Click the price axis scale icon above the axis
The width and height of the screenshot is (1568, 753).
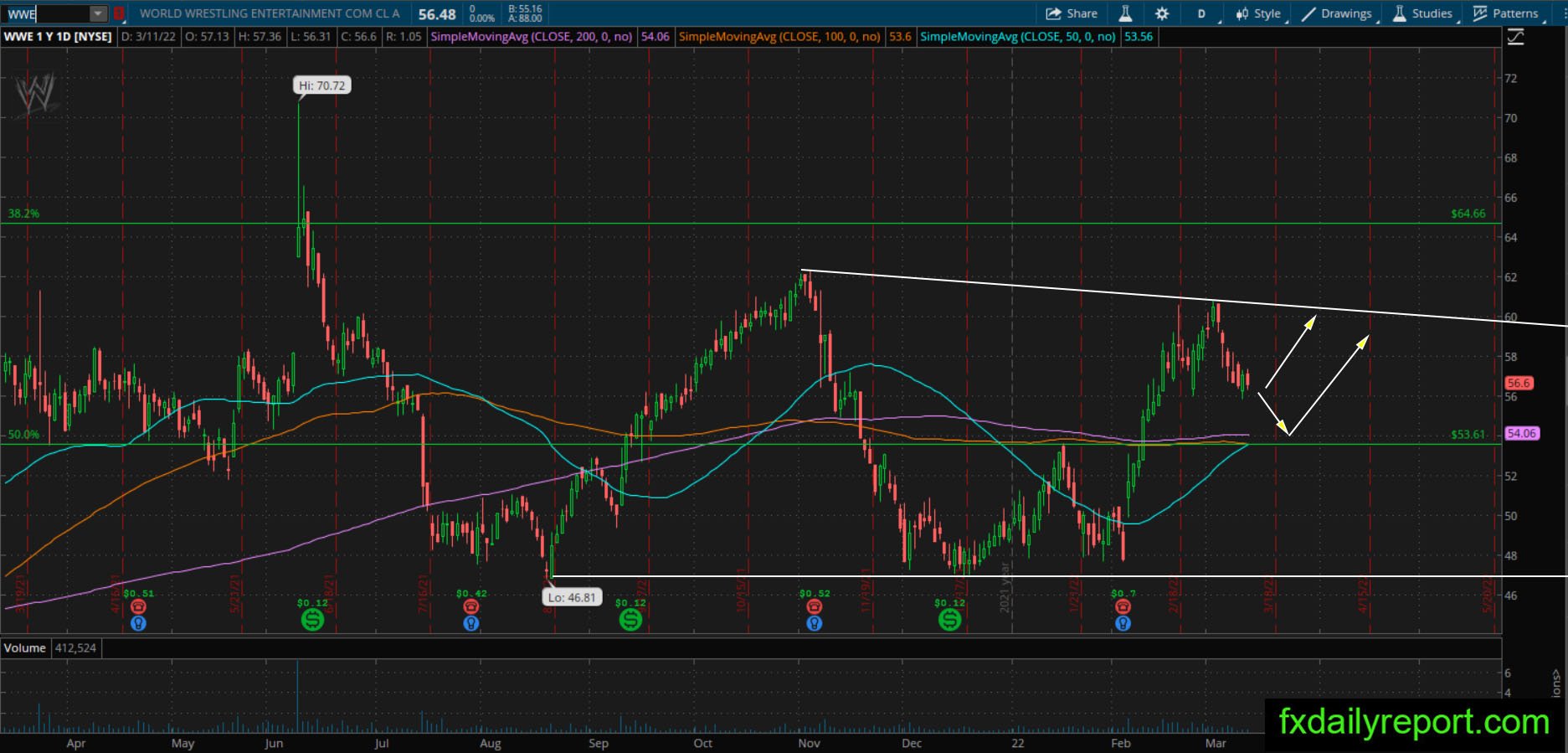click(1515, 37)
